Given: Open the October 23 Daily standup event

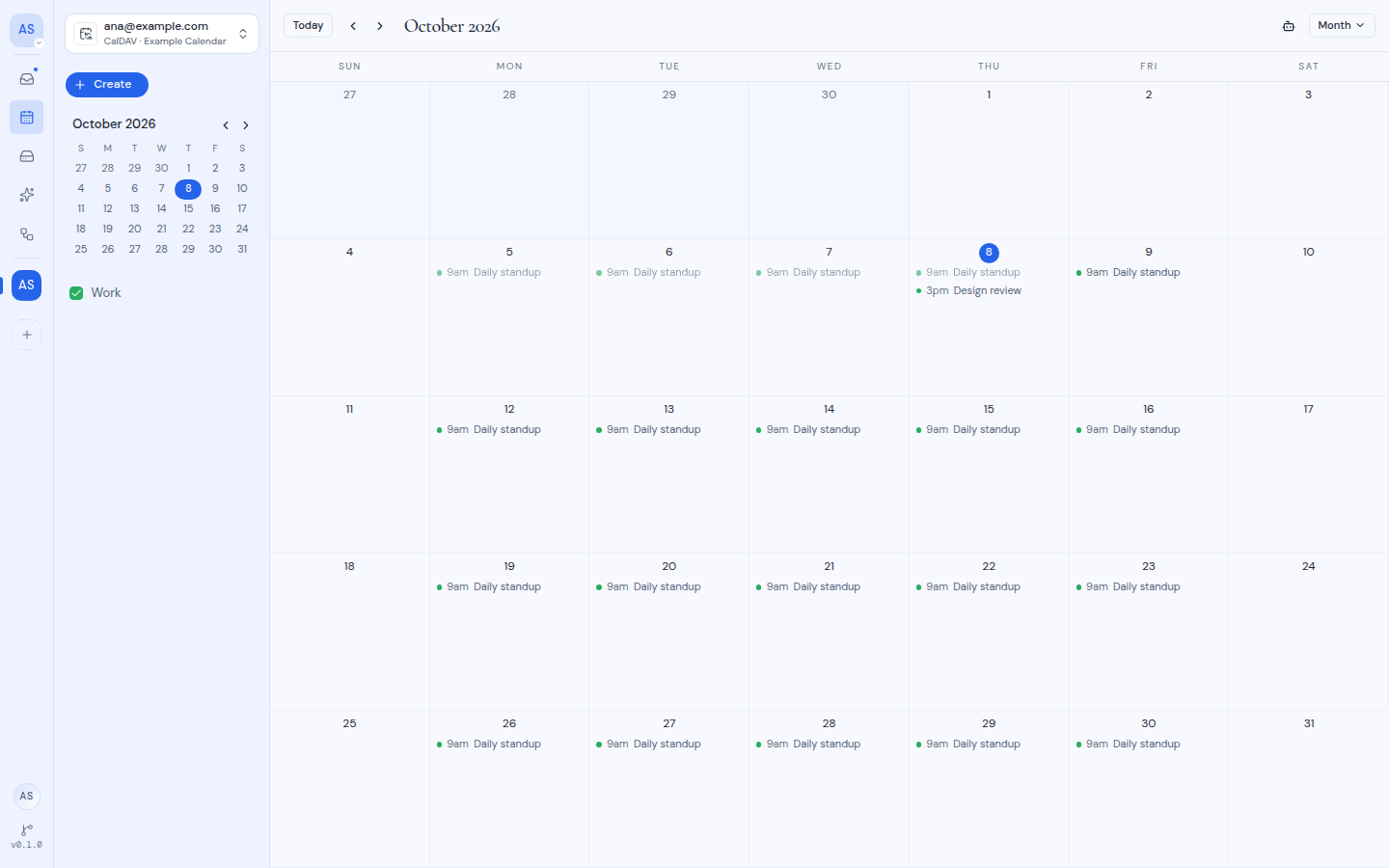Looking at the screenshot, I should point(1148,587).
